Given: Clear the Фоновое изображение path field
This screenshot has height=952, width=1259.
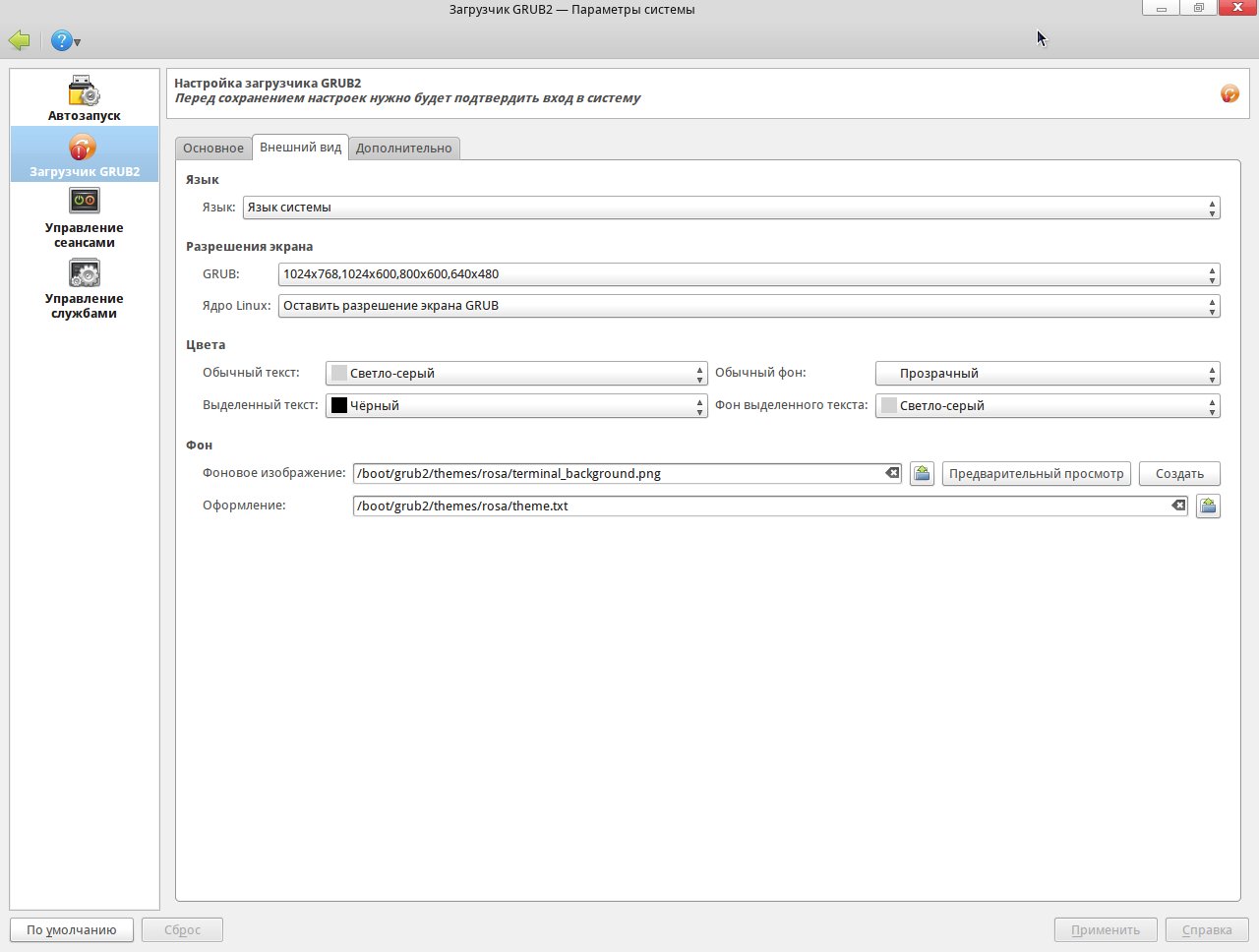Looking at the screenshot, I should pyautogui.click(x=892, y=473).
